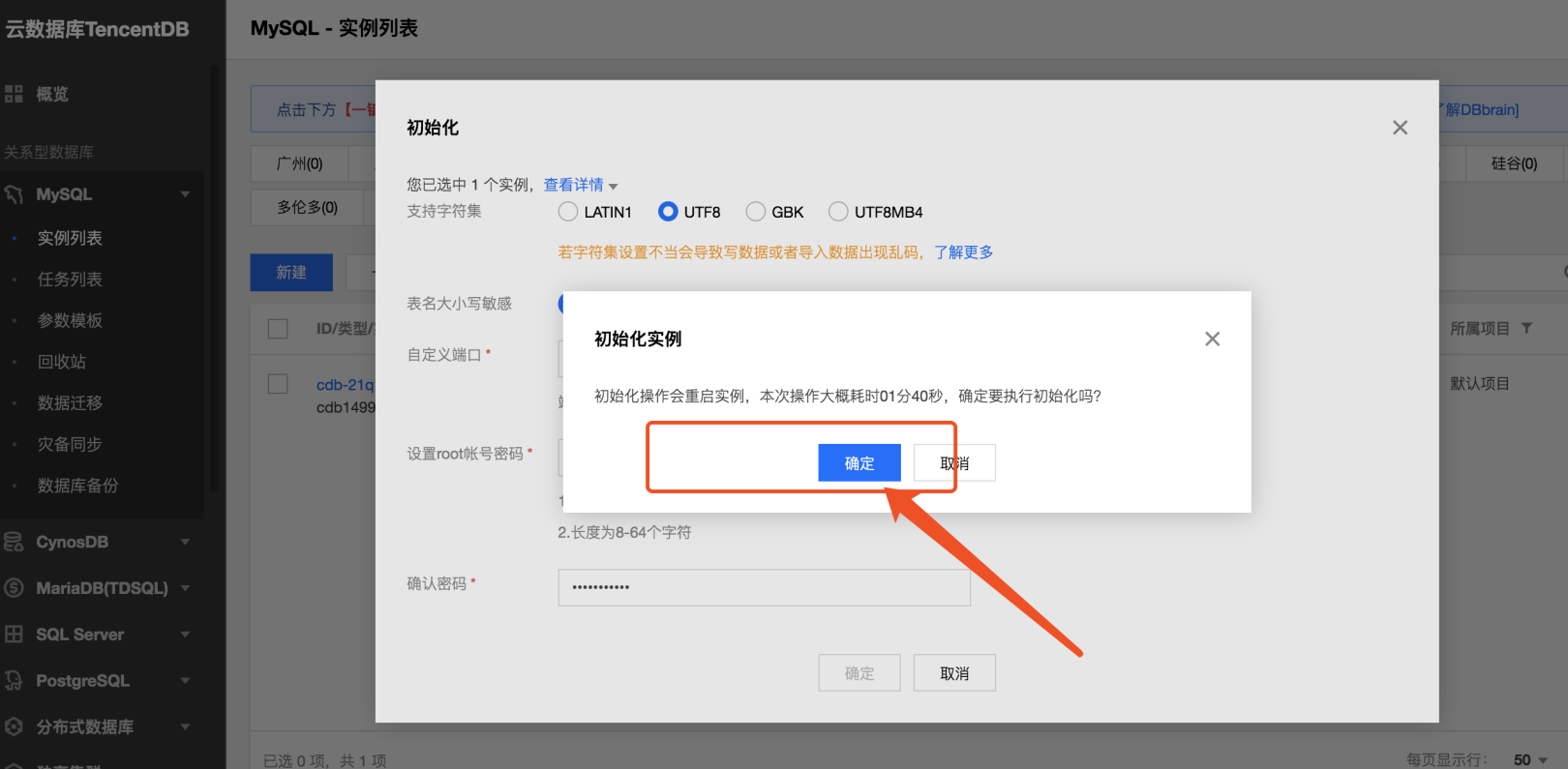The height and width of the screenshot is (769, 1568).
Task: Open 数据库备份 in the sidebar
Action: click(x=77, y=486)
